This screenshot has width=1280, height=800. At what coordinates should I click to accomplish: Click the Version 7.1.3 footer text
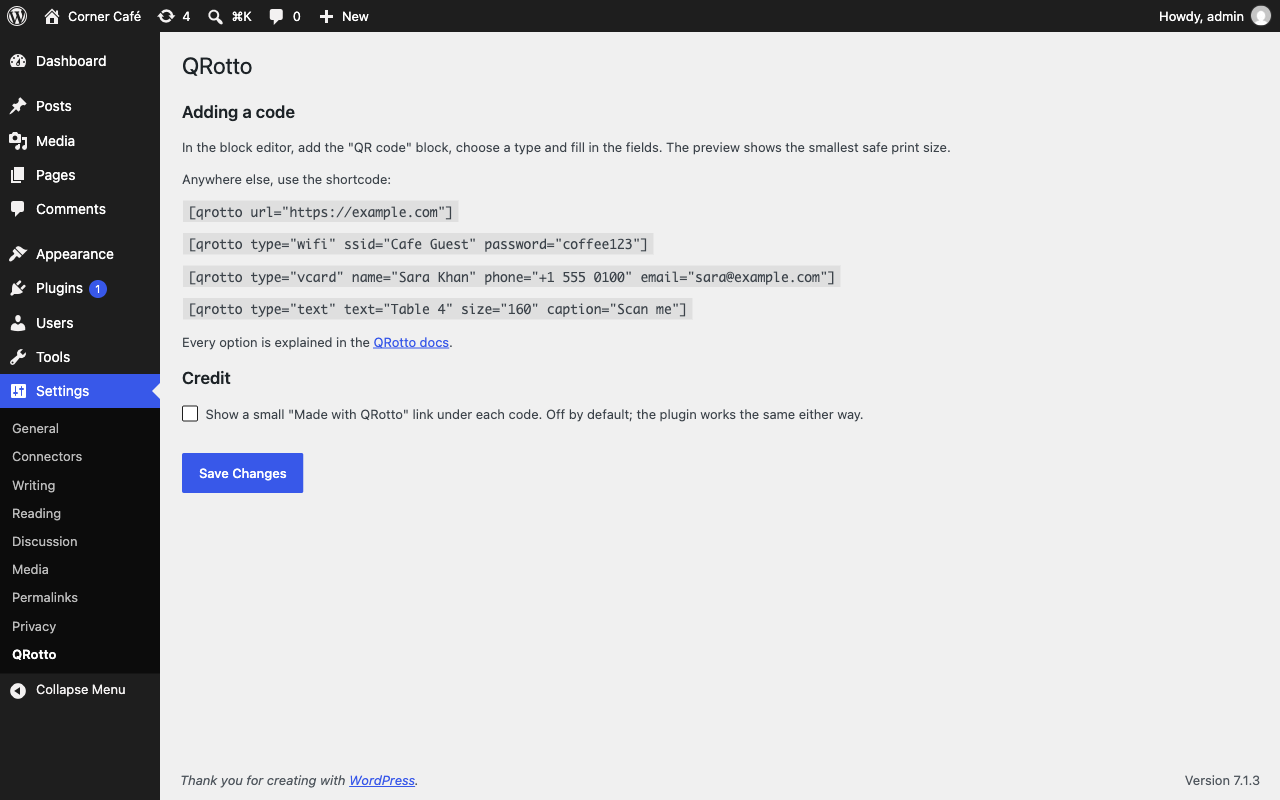click(x=1222, y=780)
